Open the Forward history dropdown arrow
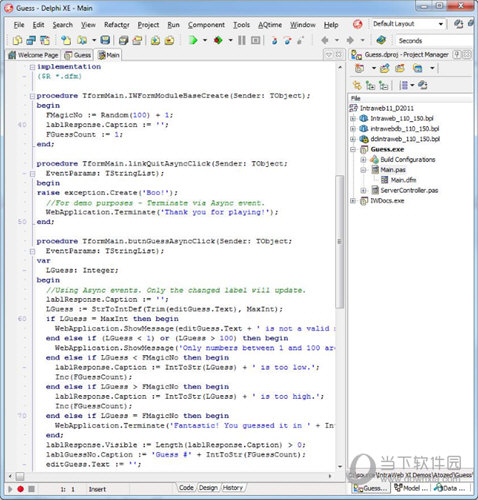478x500 pixels. [362, 40]
